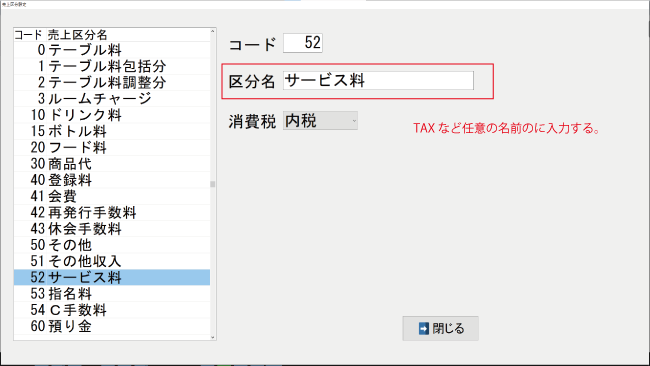
Task: Click the list scrollbar down arrow
Action: (213, 337)
